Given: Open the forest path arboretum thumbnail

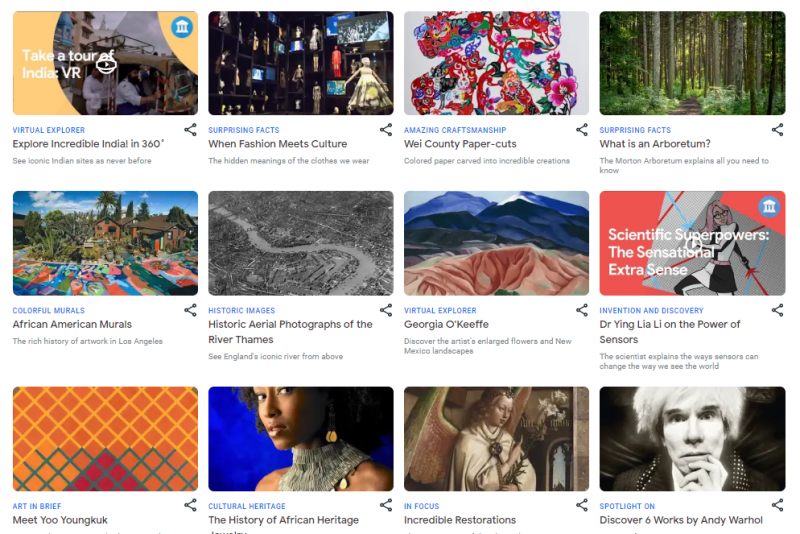Looking at the screenshot, I should tap(692, 63).
